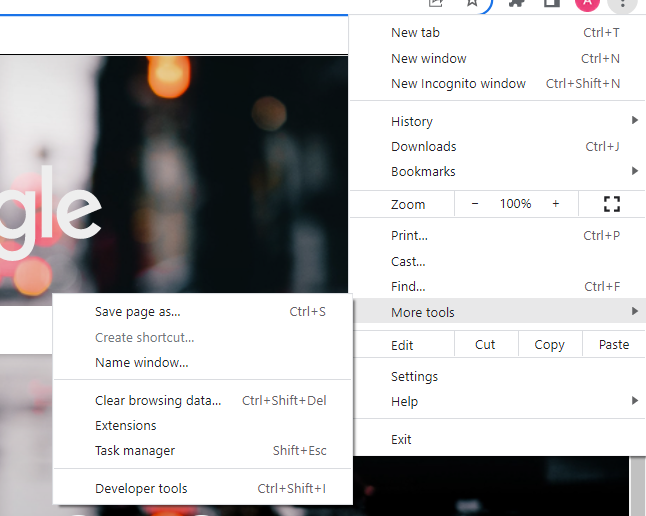Click the Copy button in Edit row
The height and width of the screenshot is (516, 646).
click(x=550, y=345)
